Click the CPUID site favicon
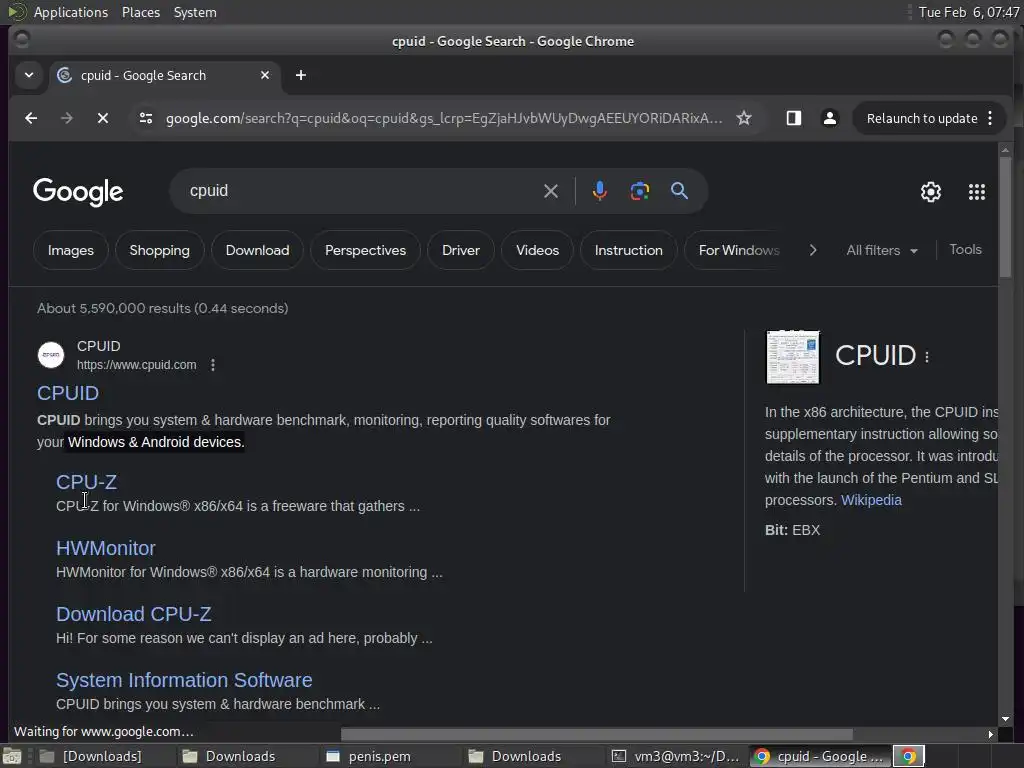Viewport: 1024px width, 768px height. [x=51, y=355]
